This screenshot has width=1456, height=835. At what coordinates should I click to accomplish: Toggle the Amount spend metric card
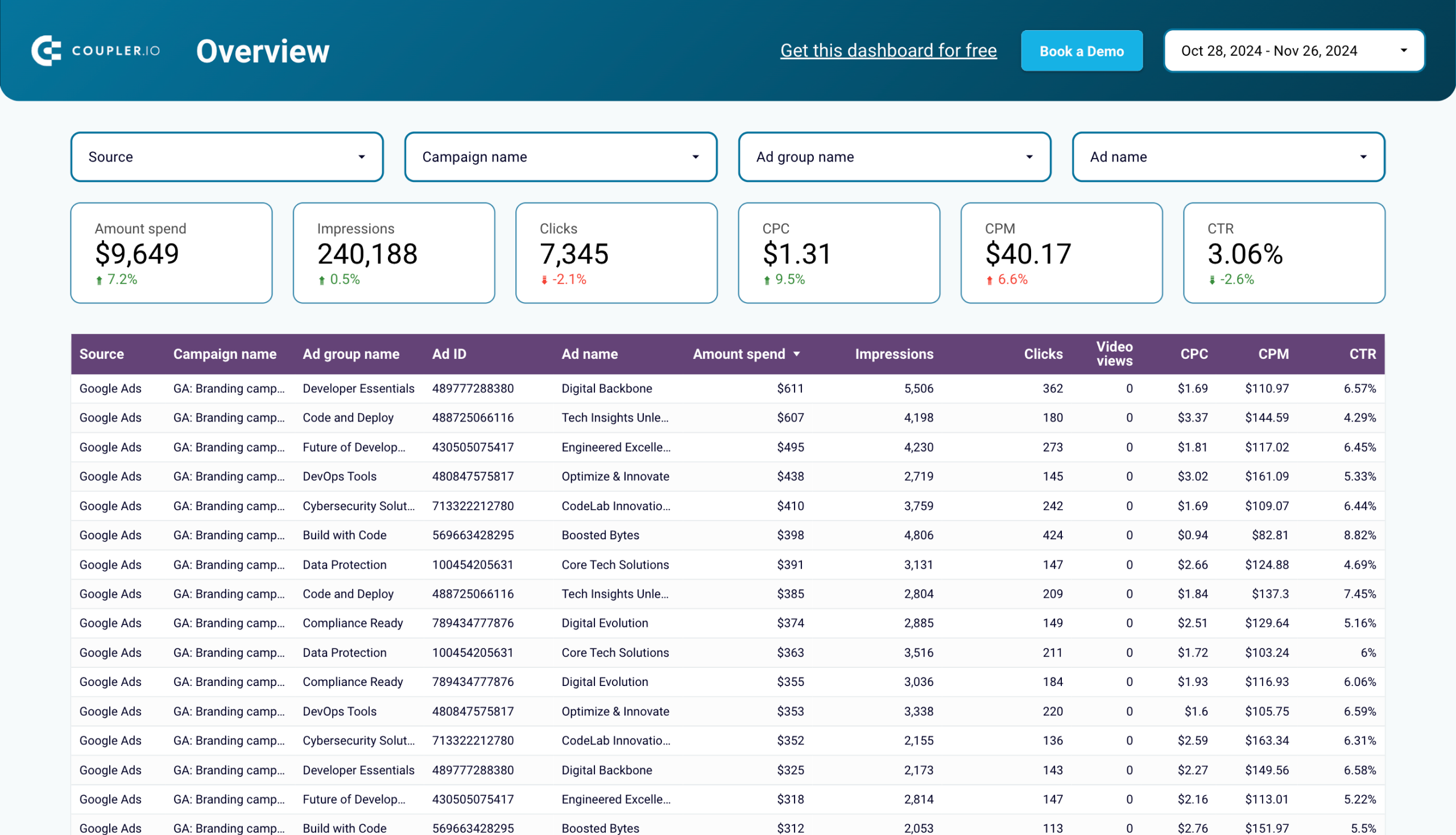171,252
